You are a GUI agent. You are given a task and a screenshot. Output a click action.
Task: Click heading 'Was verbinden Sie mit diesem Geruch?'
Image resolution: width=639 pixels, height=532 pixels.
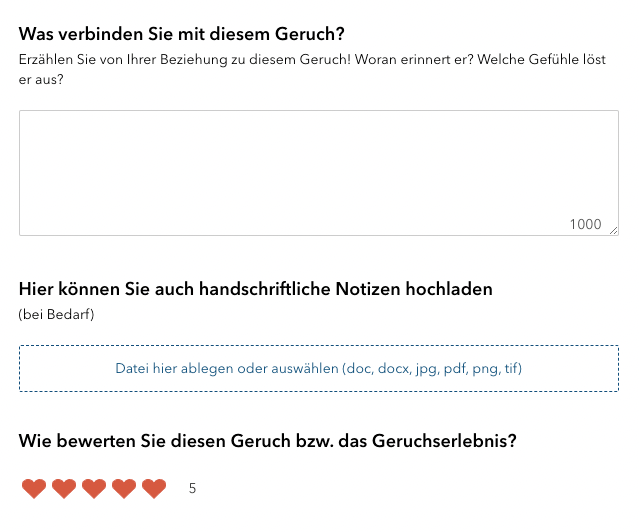tap(188, 35)
